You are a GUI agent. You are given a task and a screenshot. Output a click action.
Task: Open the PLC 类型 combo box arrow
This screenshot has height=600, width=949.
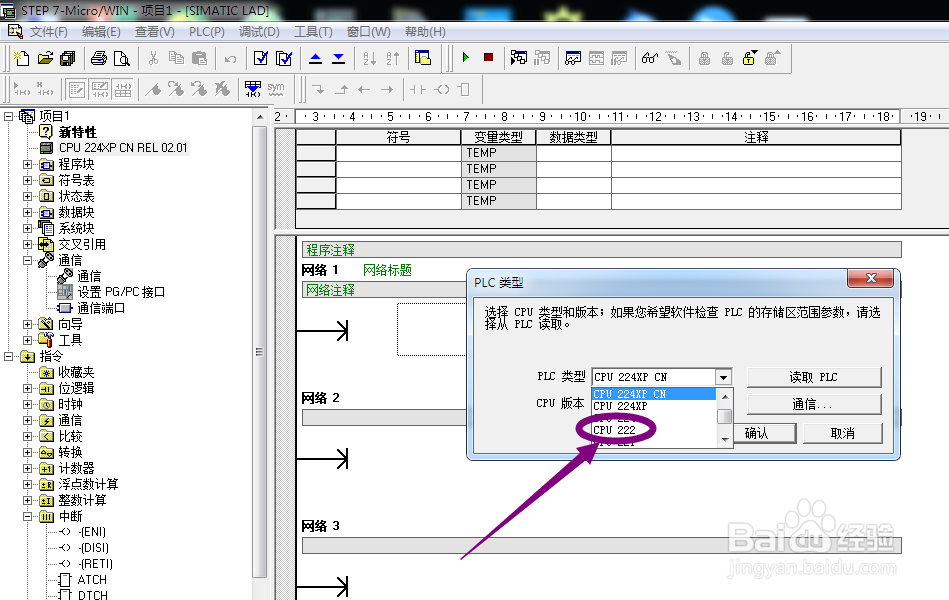pyautogui.click(x=723, y=377)
